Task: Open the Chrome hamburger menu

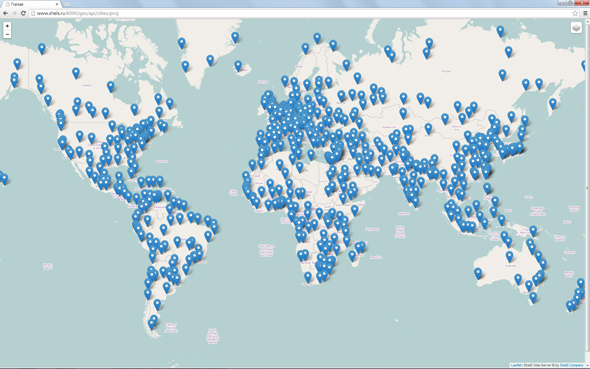Action: coord(585,13)
